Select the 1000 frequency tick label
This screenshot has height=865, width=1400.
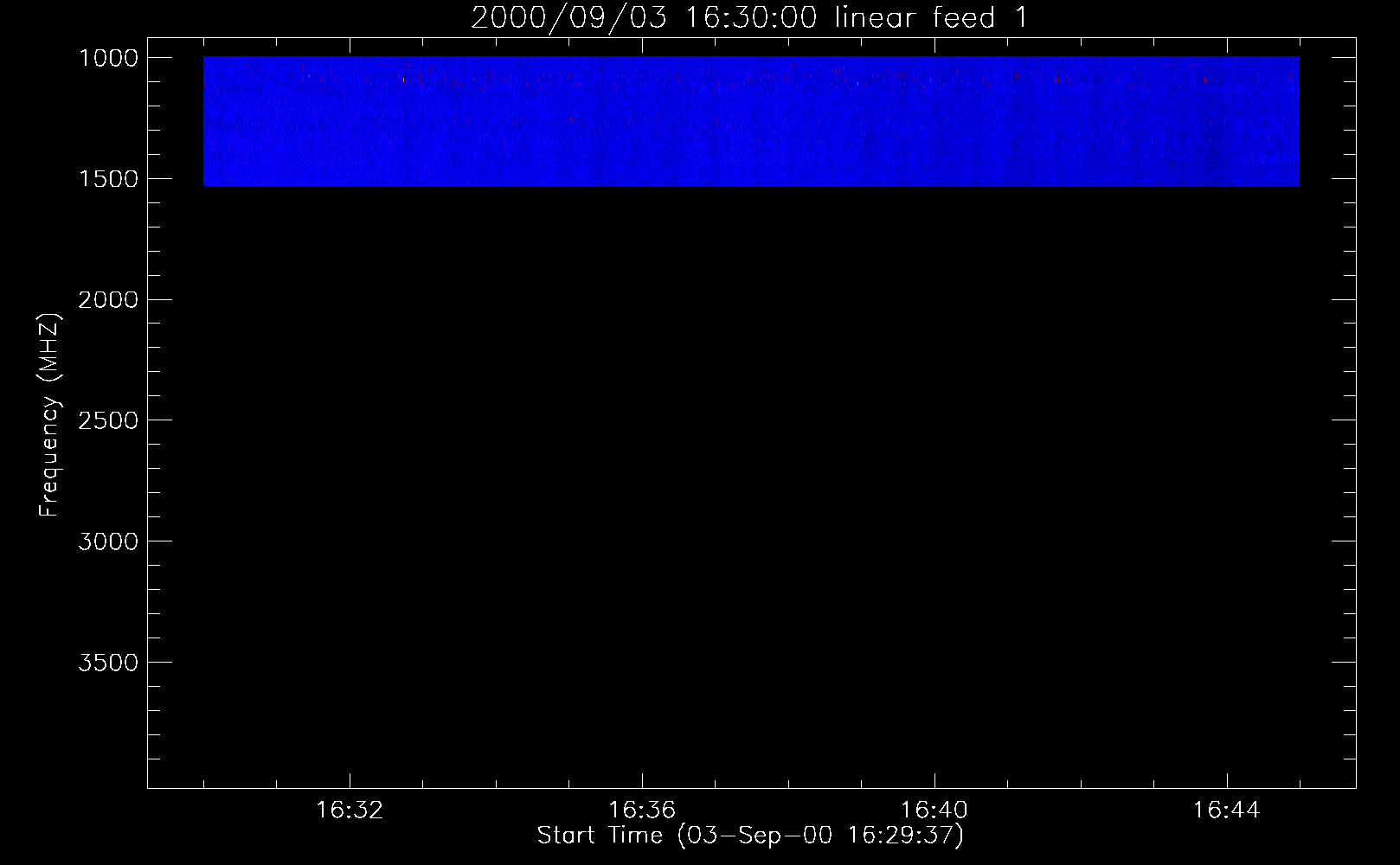click(108, 58)
